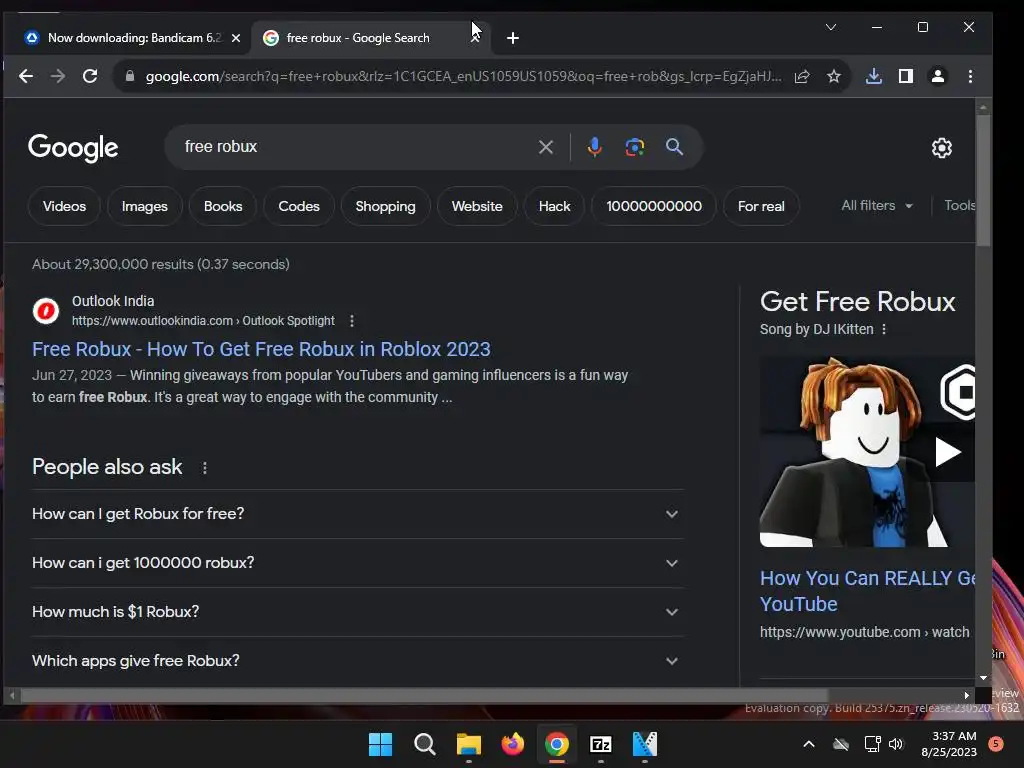
Task: Clear the search box with X
Action: [x=546, y=147]
